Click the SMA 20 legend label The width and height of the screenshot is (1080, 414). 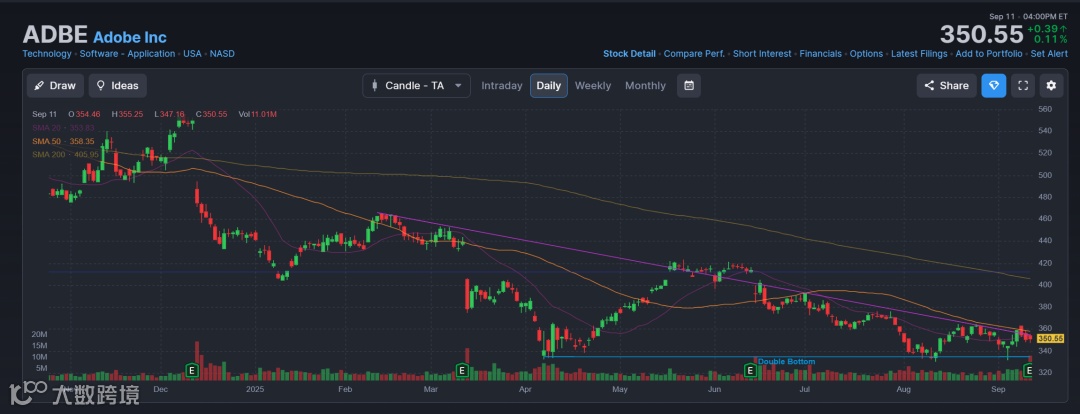(63, 128)
